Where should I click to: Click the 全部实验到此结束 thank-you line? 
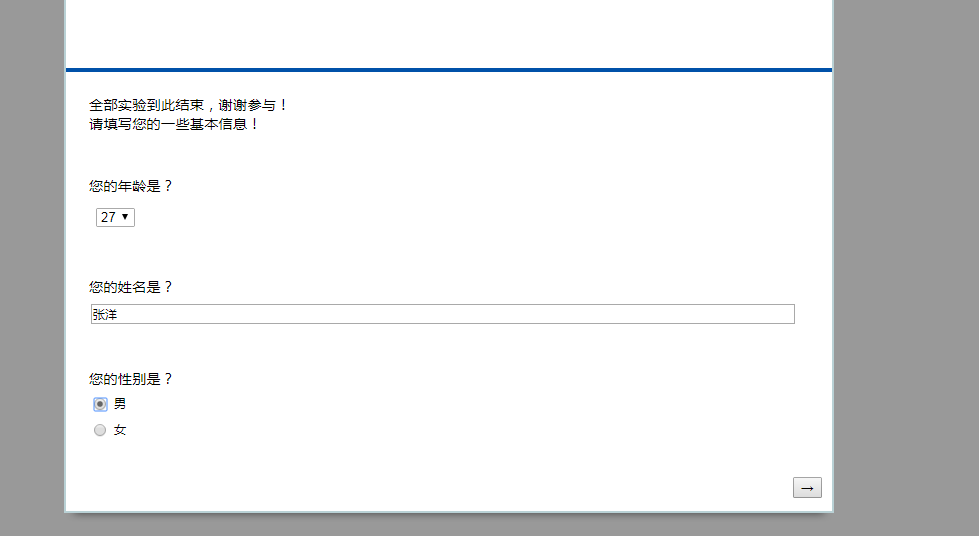(x=189, y=105)
